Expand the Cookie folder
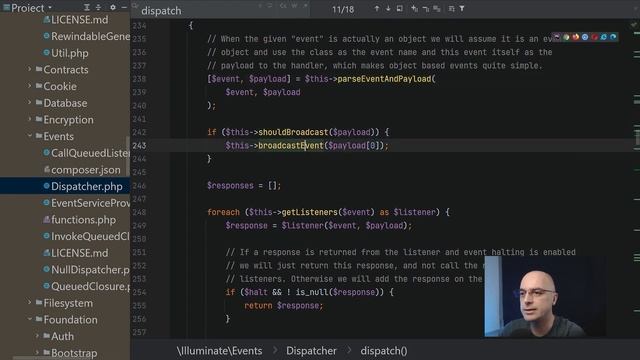This screenshot has width=640, height=360. point(29,86)
